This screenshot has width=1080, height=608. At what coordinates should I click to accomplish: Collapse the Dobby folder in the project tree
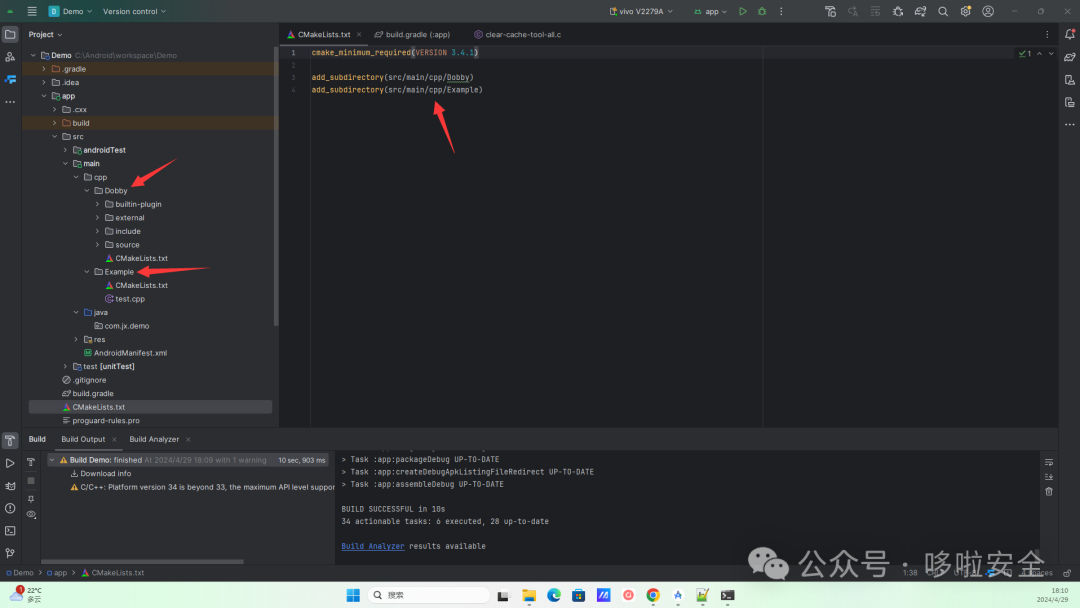pyautogui.click(x=86, y=190)
